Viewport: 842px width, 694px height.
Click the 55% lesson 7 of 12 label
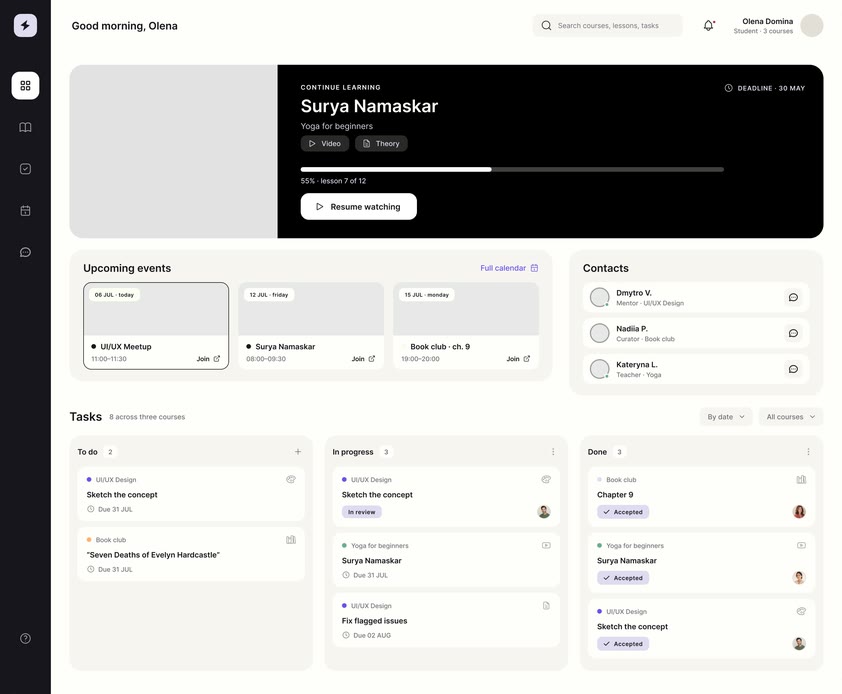(333, 181)
